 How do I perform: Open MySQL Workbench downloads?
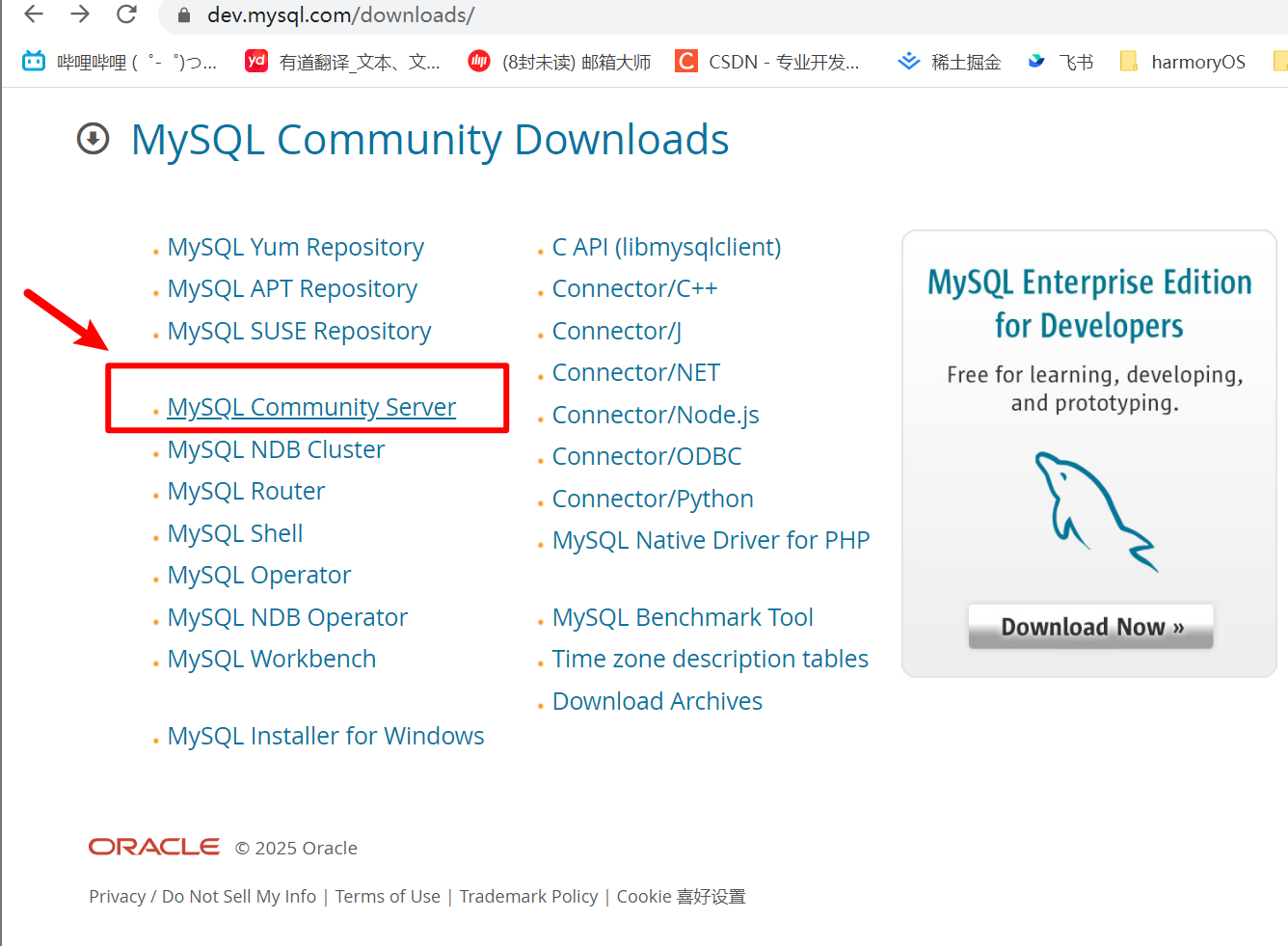(x=272, y=659)
